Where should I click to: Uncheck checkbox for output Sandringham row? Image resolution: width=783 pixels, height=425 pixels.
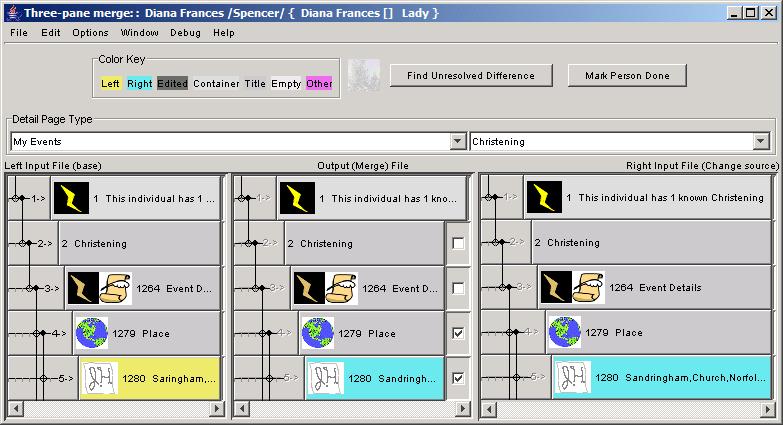[x=458, y=378]
